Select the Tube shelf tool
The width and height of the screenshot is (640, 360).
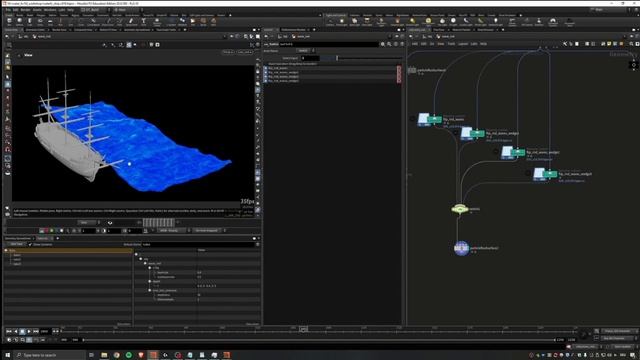tap(29, 22)
